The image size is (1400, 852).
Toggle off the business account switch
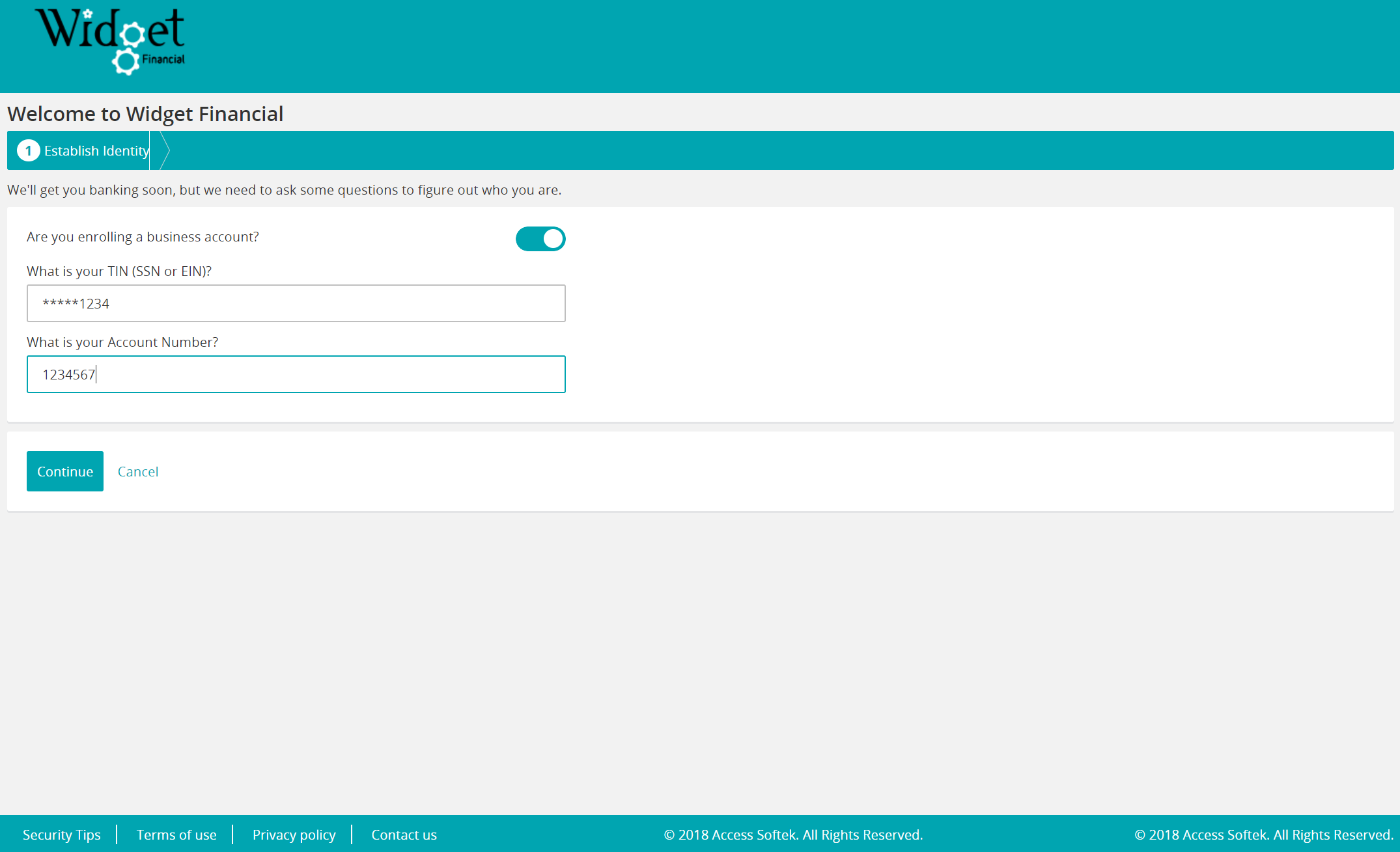pos(540,239)
